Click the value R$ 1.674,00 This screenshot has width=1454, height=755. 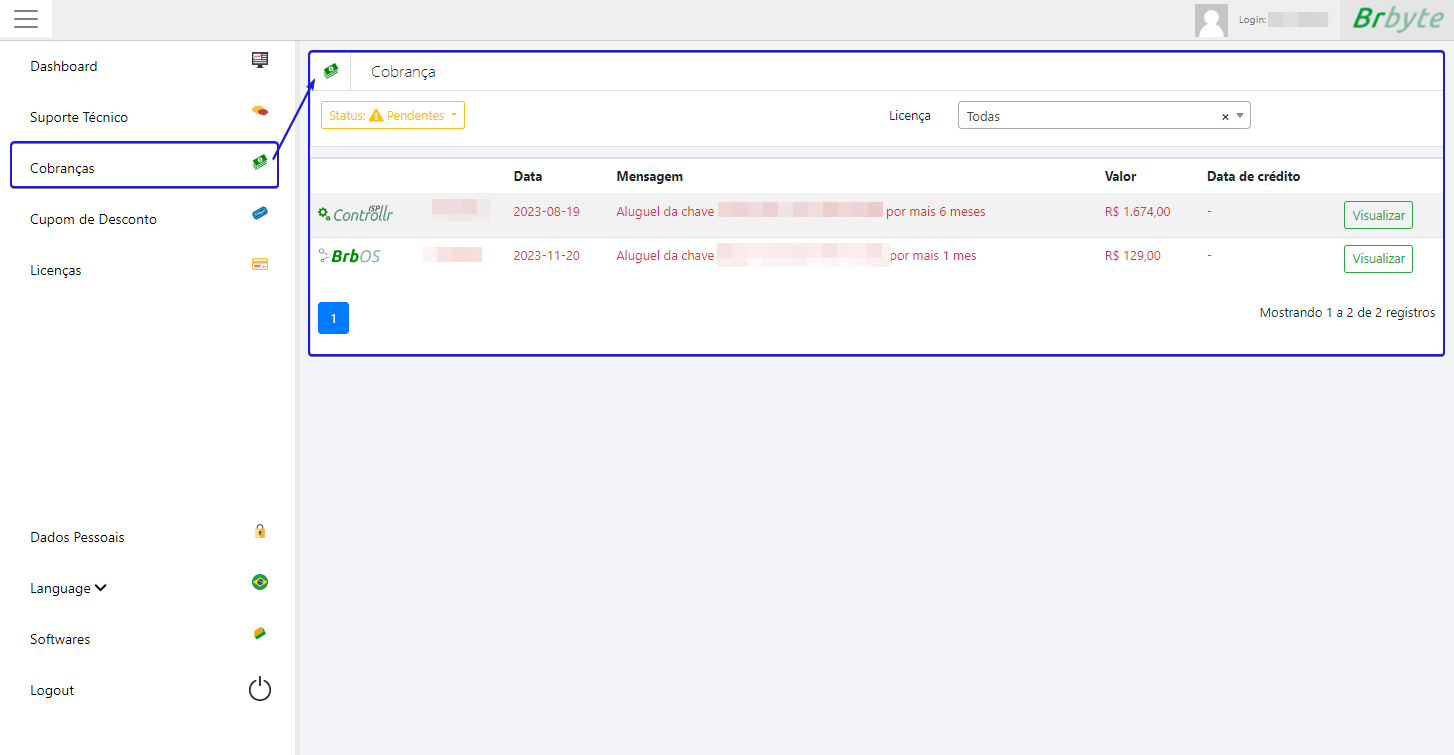point(1138,212)
